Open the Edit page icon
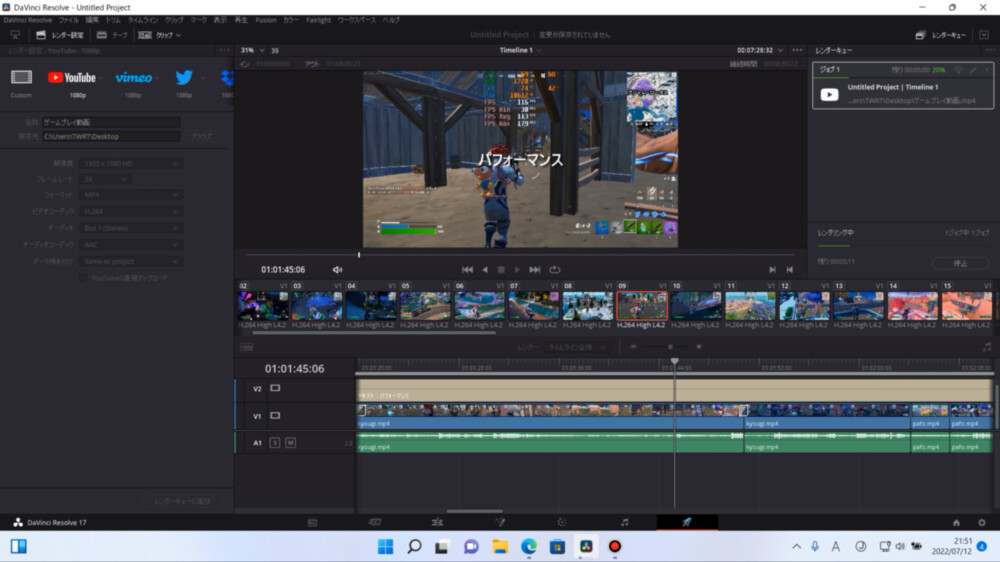The width and height of the screenshot is (1000, 562). pyautogui.click(x=437, y=522)
